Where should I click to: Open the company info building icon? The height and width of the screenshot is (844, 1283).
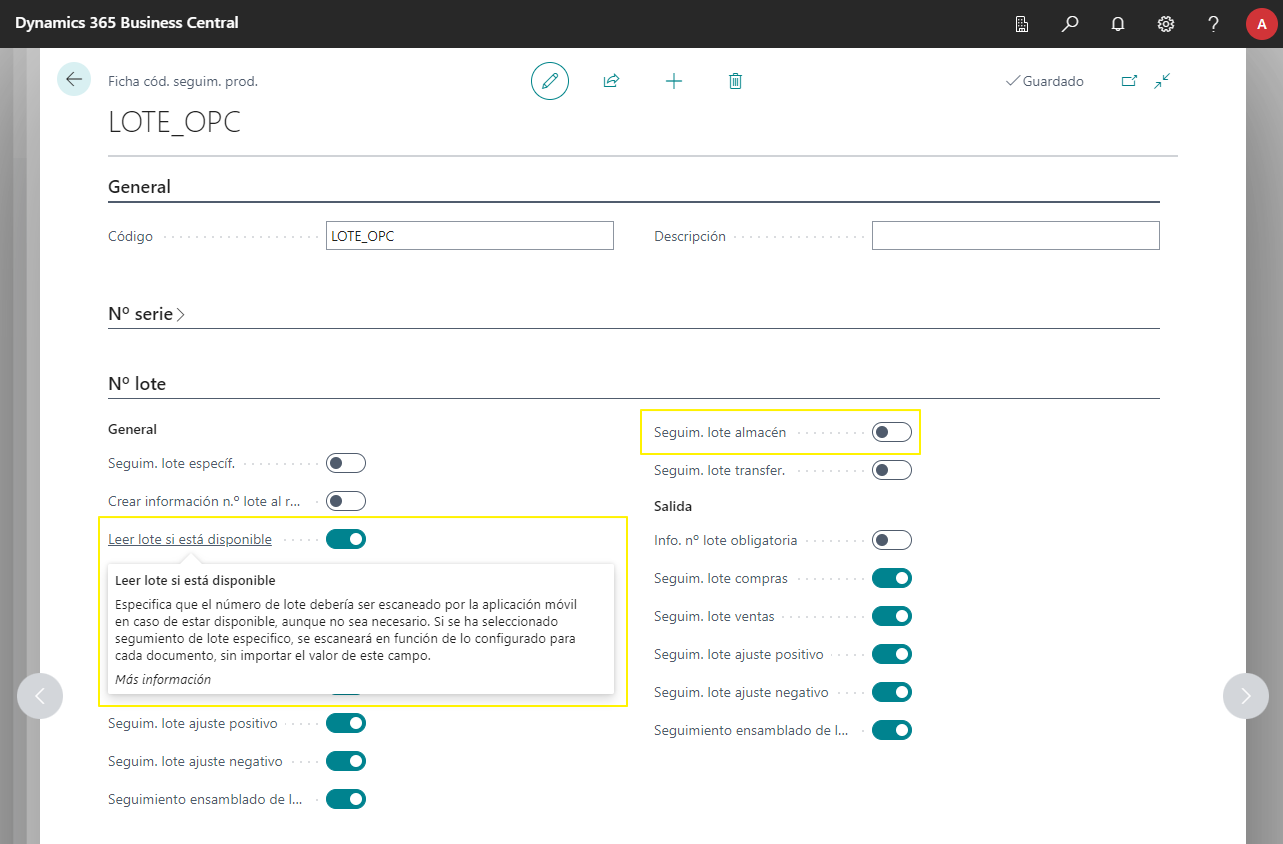1022,24
